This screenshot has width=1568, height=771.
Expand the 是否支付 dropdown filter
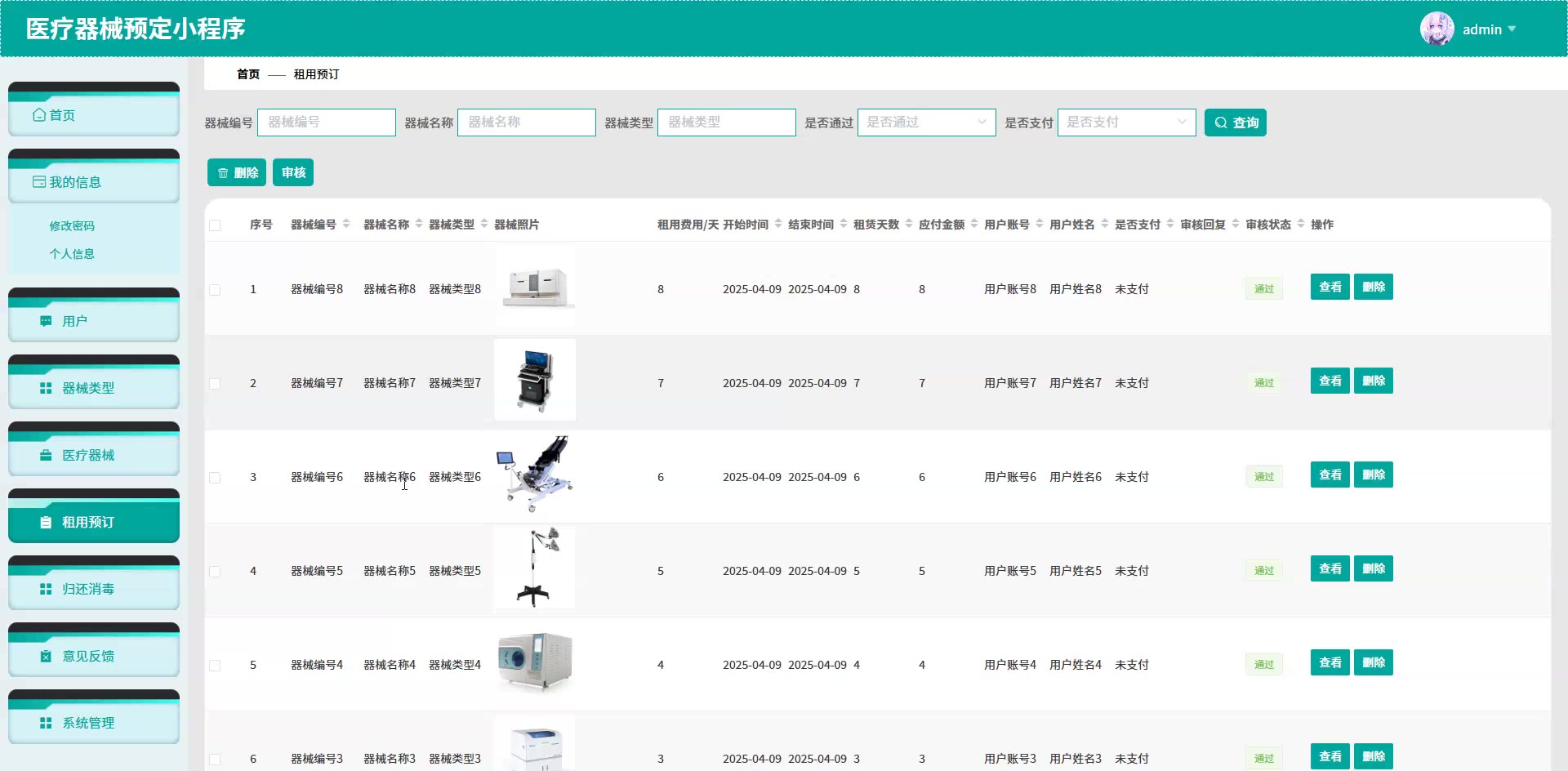pyautogui.click(x=1126, y=123)
